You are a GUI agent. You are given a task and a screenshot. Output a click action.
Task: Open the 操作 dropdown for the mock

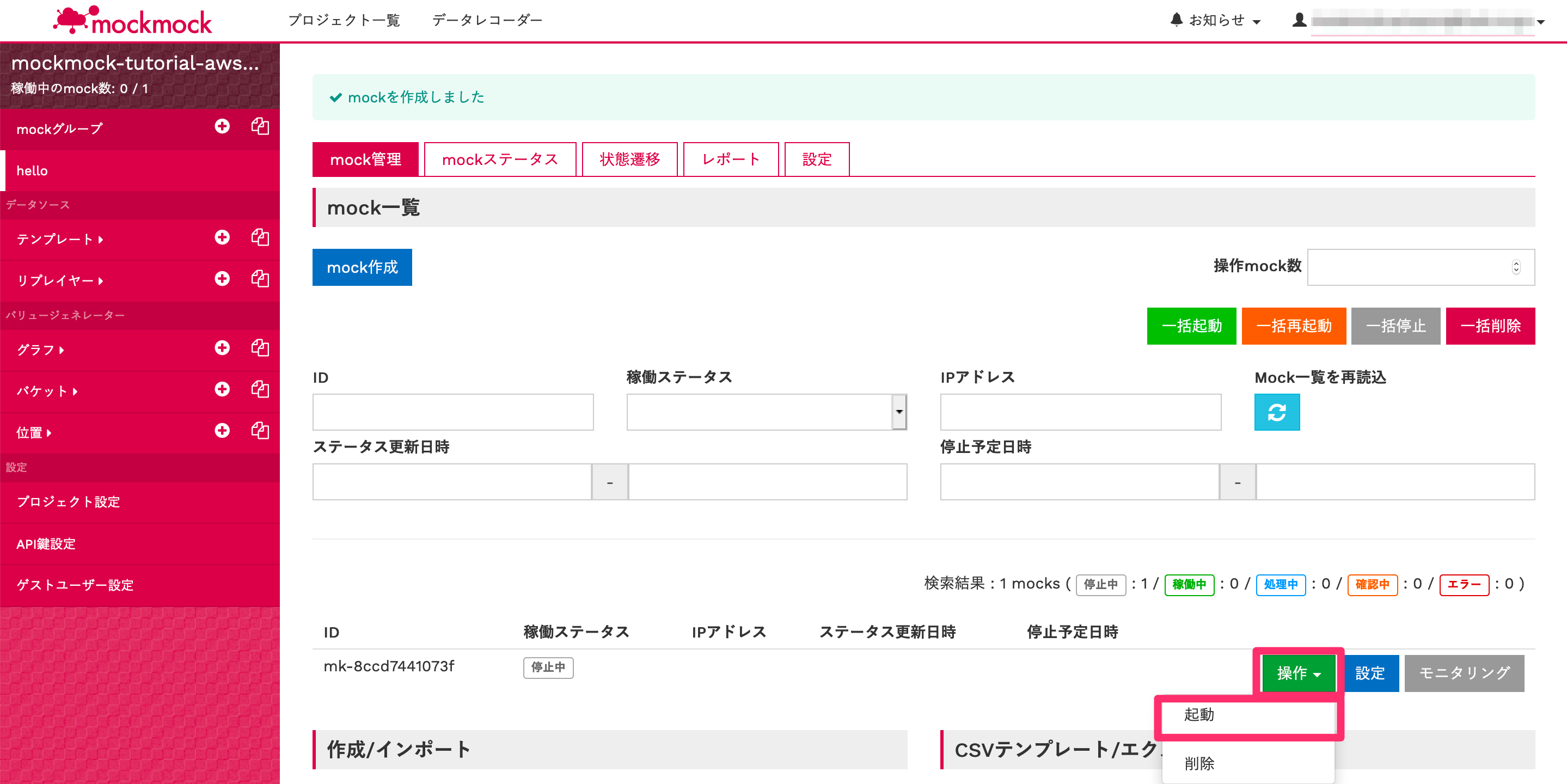tap(1298, 673)
